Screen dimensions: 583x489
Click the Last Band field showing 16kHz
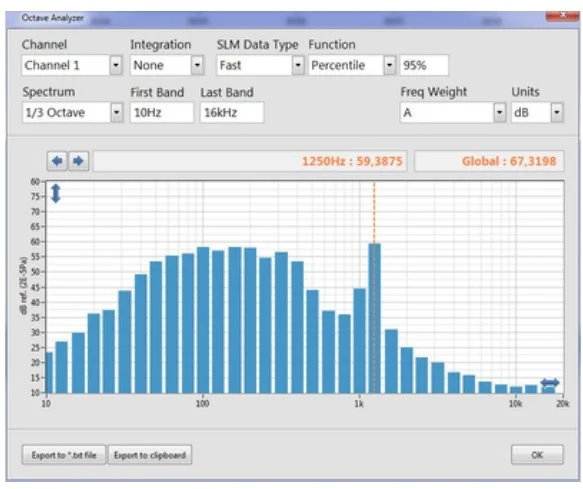click(x=232, y=112)
